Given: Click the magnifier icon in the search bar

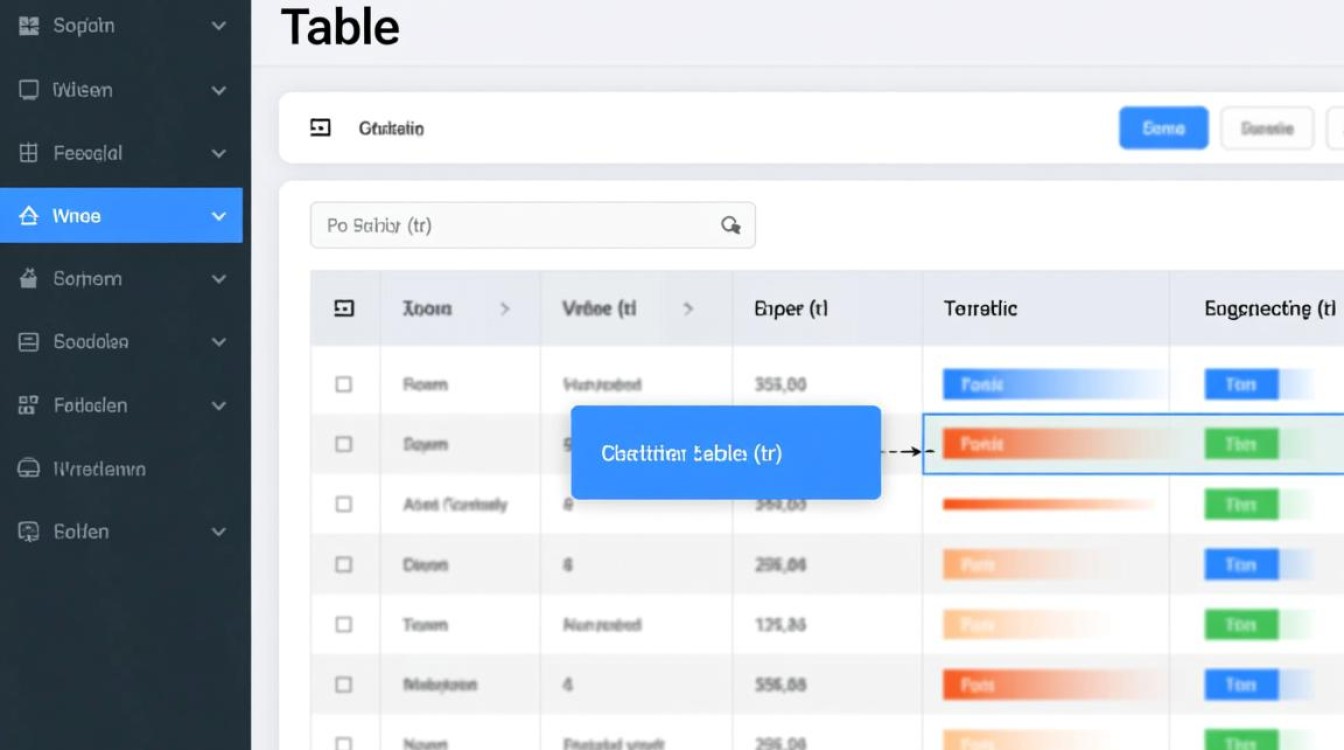Looking at the screenshot, I should point(731,225).
